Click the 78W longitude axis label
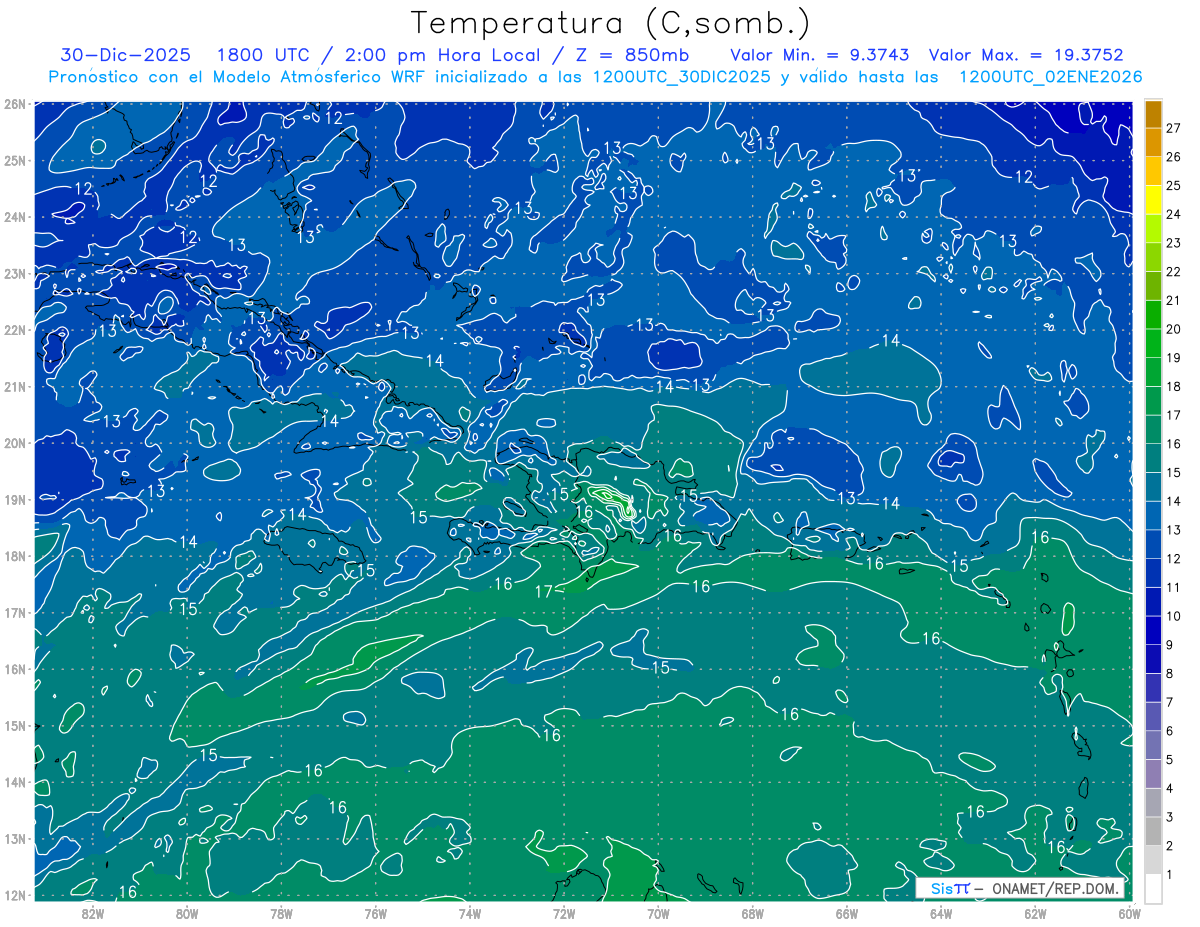 [x=281, y=913]
